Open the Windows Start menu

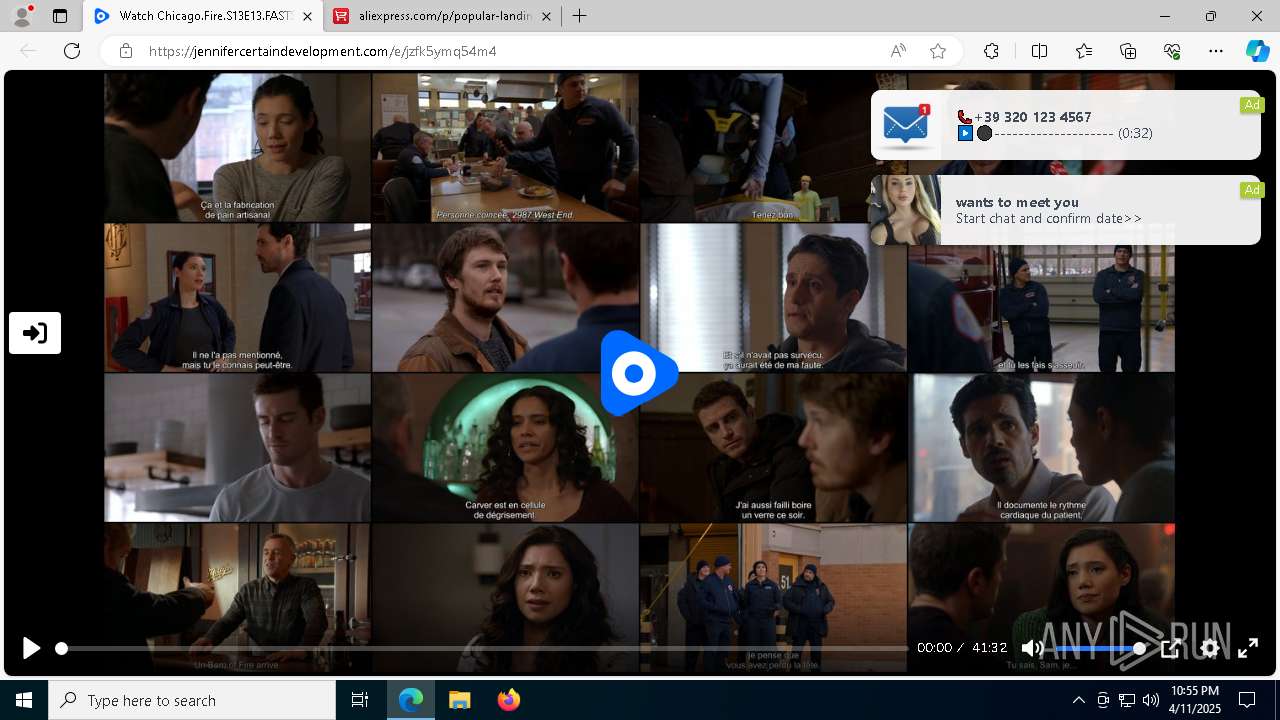tap(24, 700)
